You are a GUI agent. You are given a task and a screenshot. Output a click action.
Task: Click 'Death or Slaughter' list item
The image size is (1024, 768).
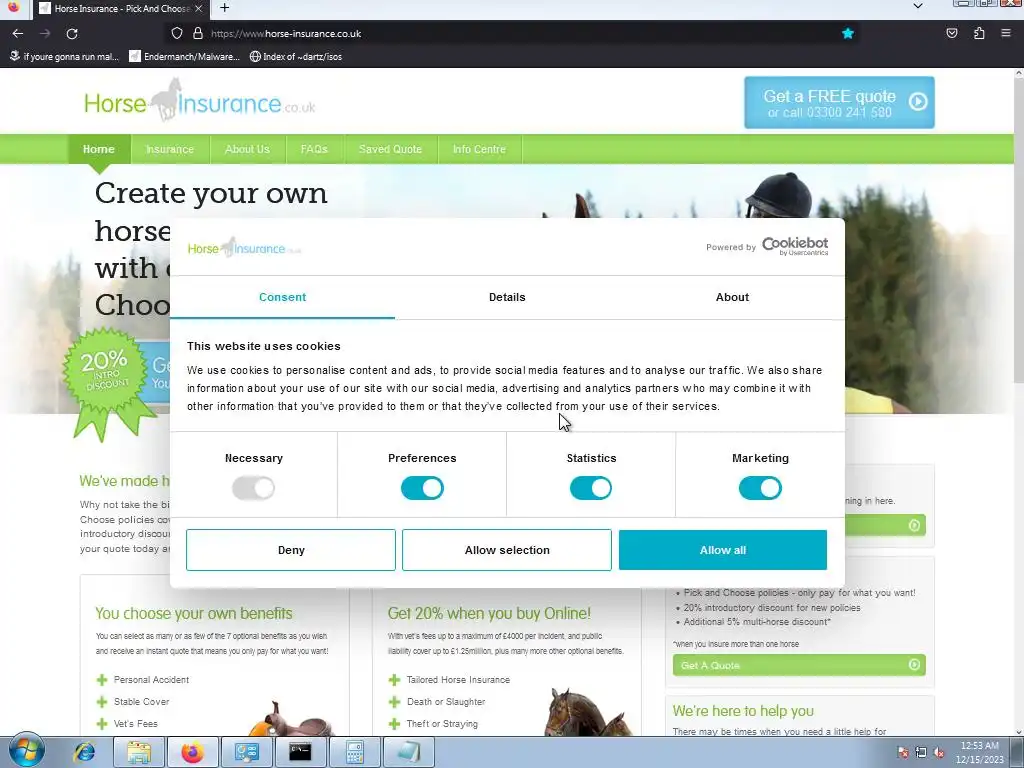pos(445,701)
